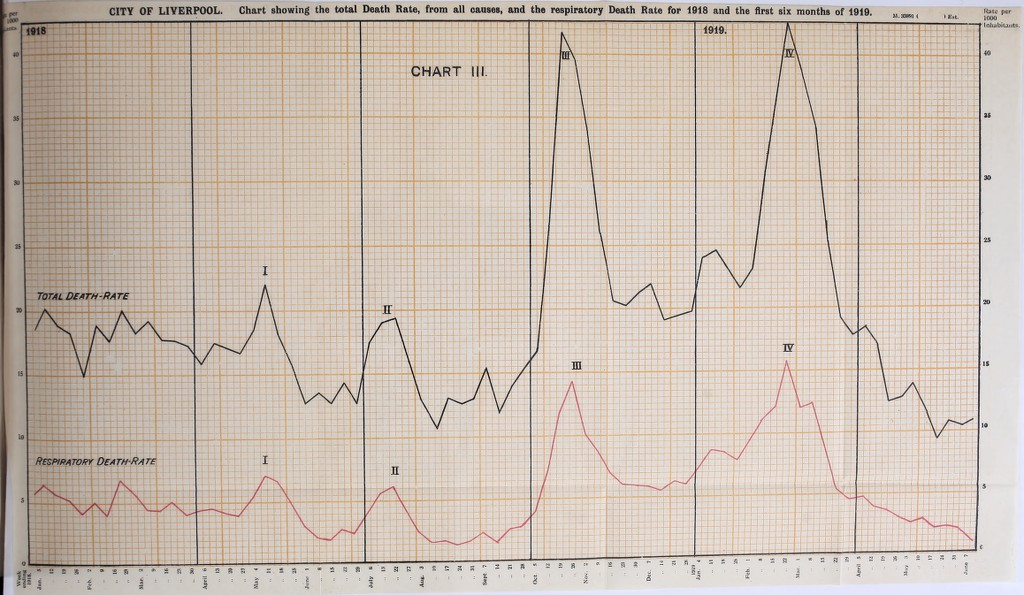Click the 'CITY OF LIVERPOOL.' heading text
The width and height of the screenshot is (1024, 595).
pos(165,11)
